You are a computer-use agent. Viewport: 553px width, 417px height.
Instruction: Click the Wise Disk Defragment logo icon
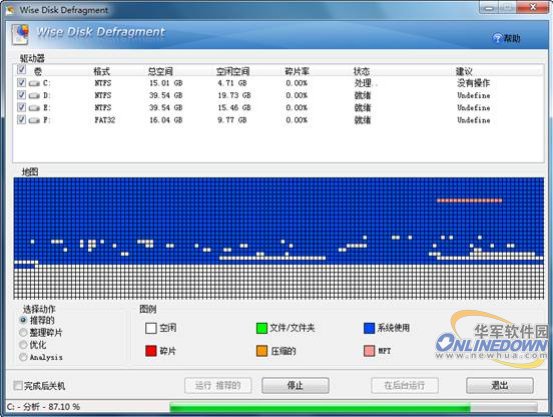[x=20, y=34]
